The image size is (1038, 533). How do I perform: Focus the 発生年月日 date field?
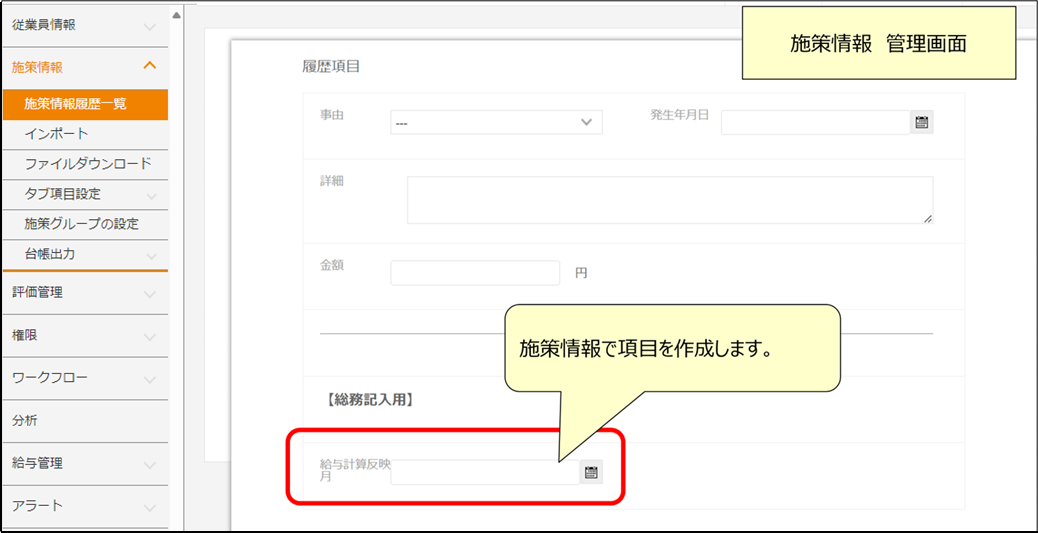point(816,122)
